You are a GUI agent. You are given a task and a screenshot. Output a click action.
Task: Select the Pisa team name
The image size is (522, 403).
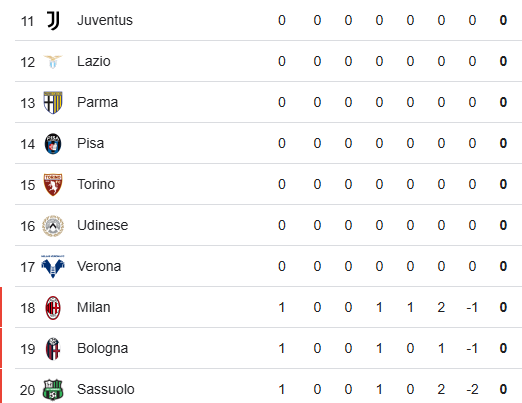(91, 143)
